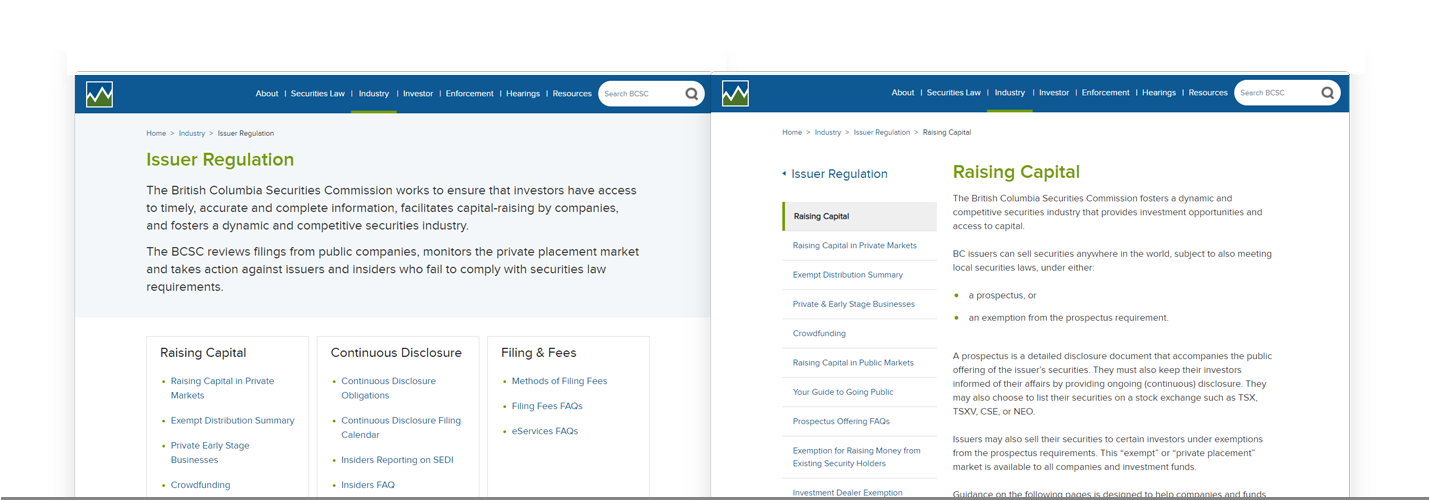Select highlighted Raising Capital sidebar item
The image size is (1430, 500).
pos(860,216)
